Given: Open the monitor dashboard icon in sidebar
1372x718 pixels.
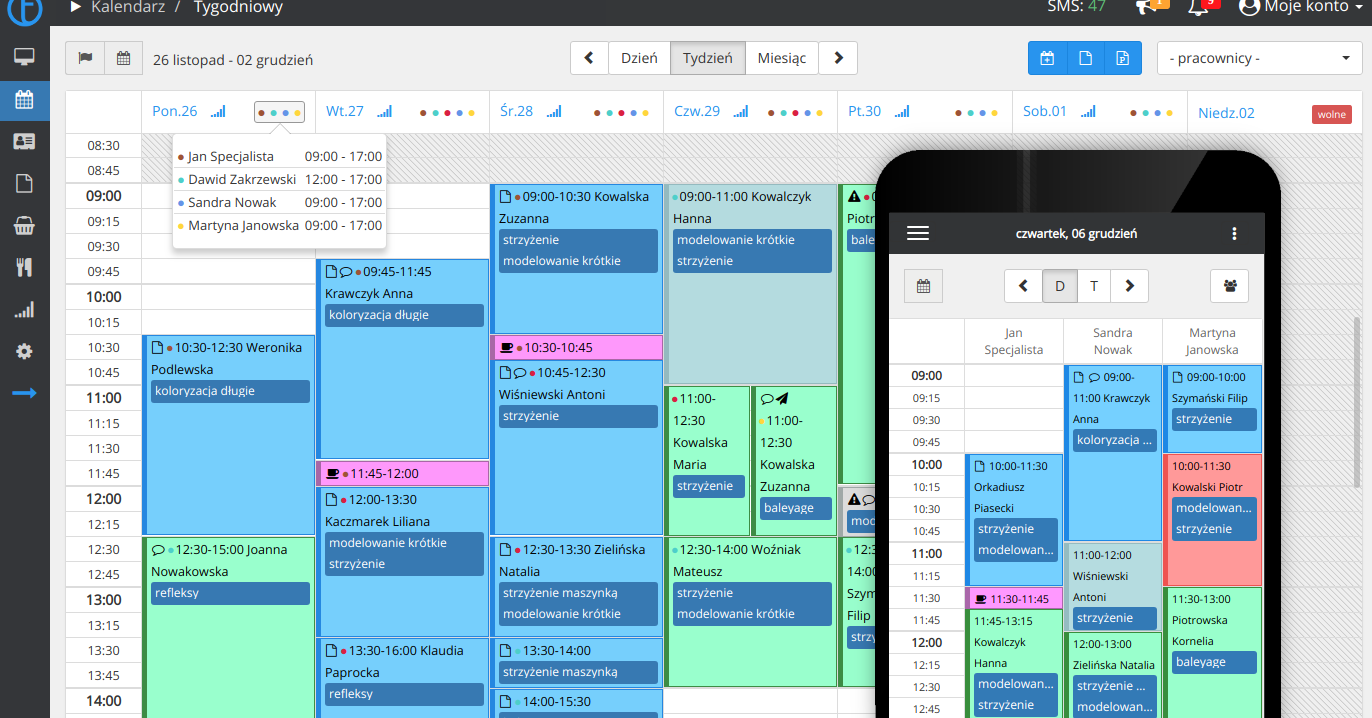Looking at the screenshot, I should click(24, 57).
